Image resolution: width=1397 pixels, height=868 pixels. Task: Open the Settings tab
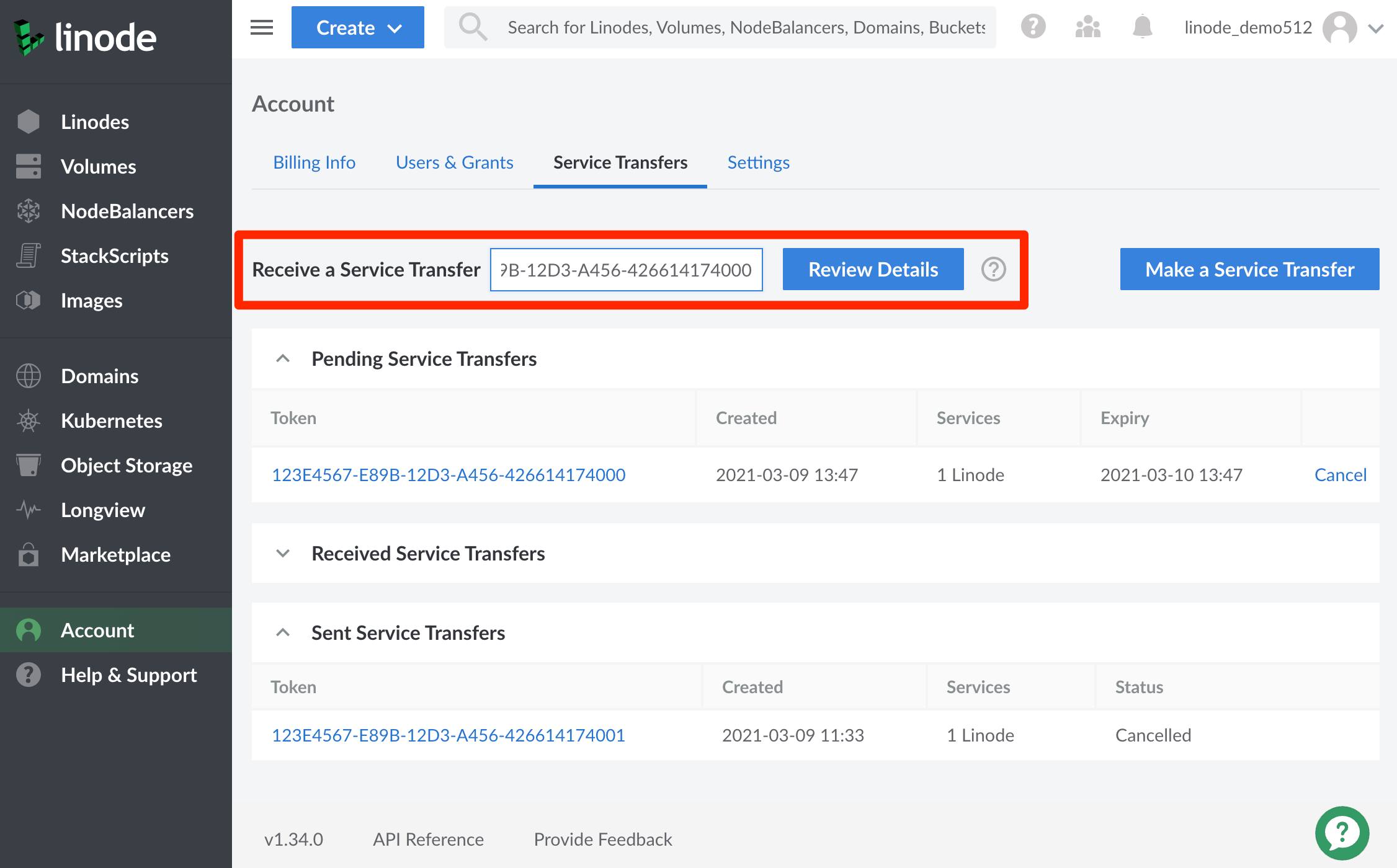tap(758, 162)
